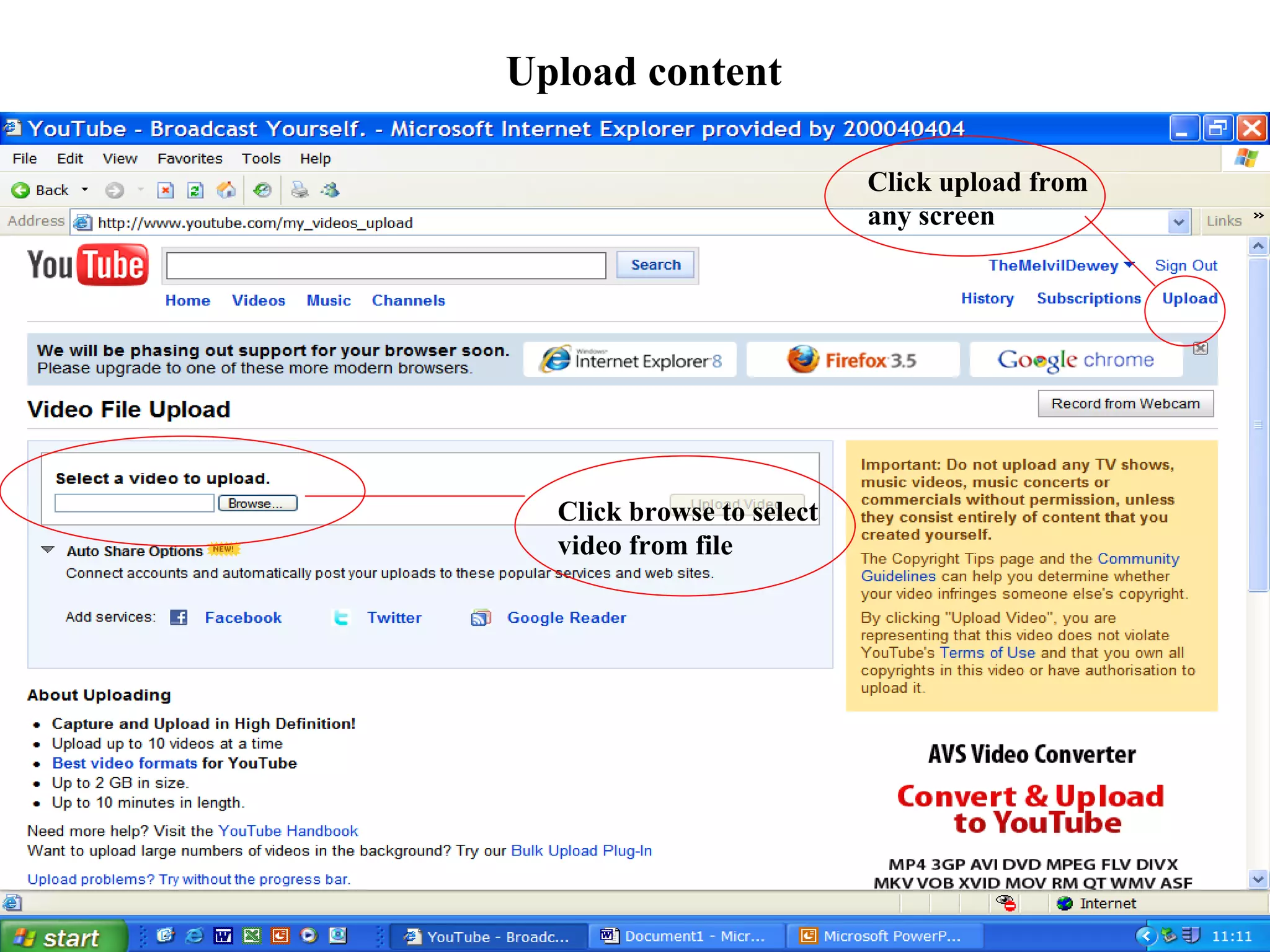This screenshot has width=1270, height=952.
Task: Open the Help menu
Action: 315,159
